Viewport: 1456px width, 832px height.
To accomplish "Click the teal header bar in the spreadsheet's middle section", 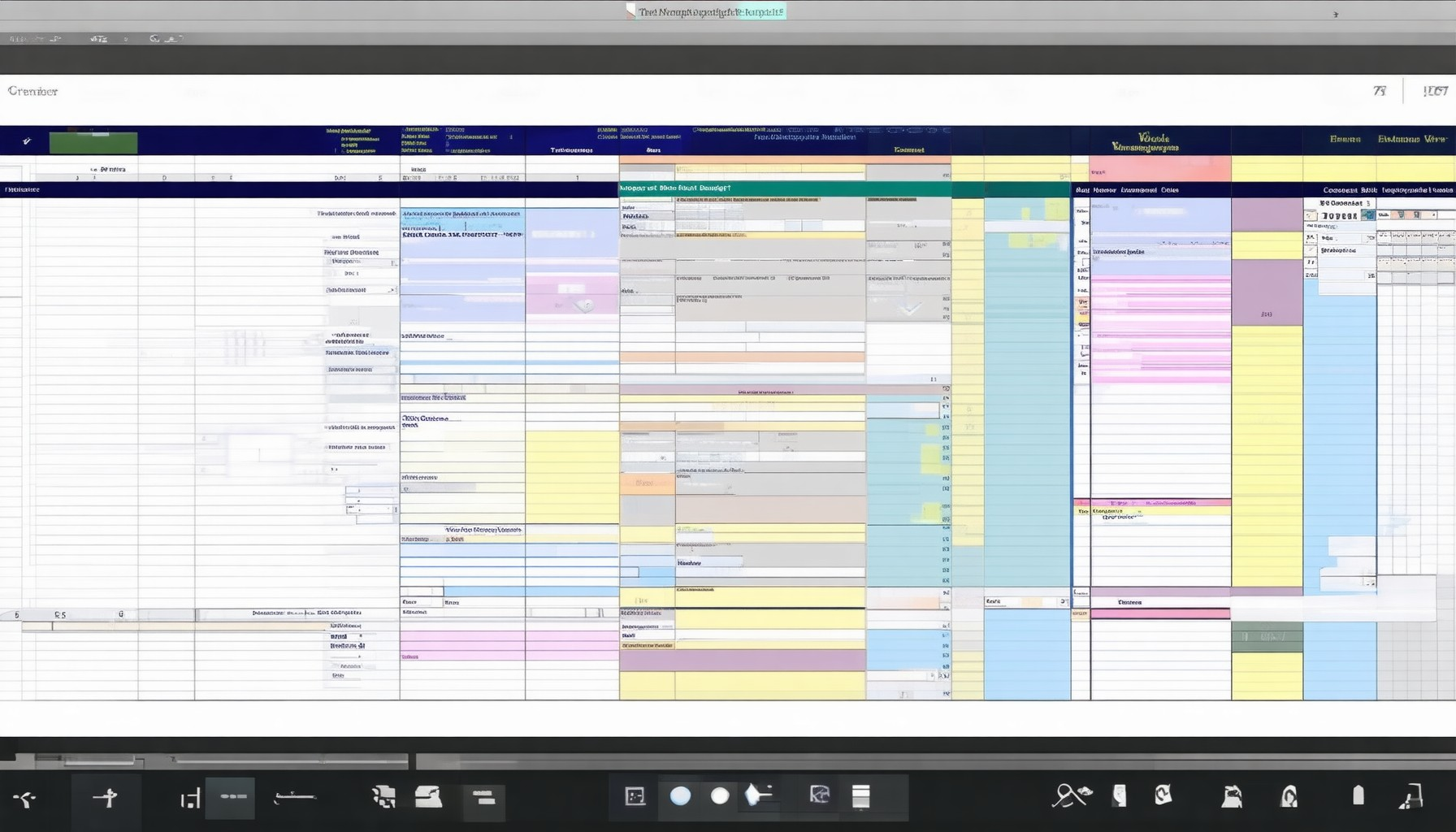I will tap(785, 188).
